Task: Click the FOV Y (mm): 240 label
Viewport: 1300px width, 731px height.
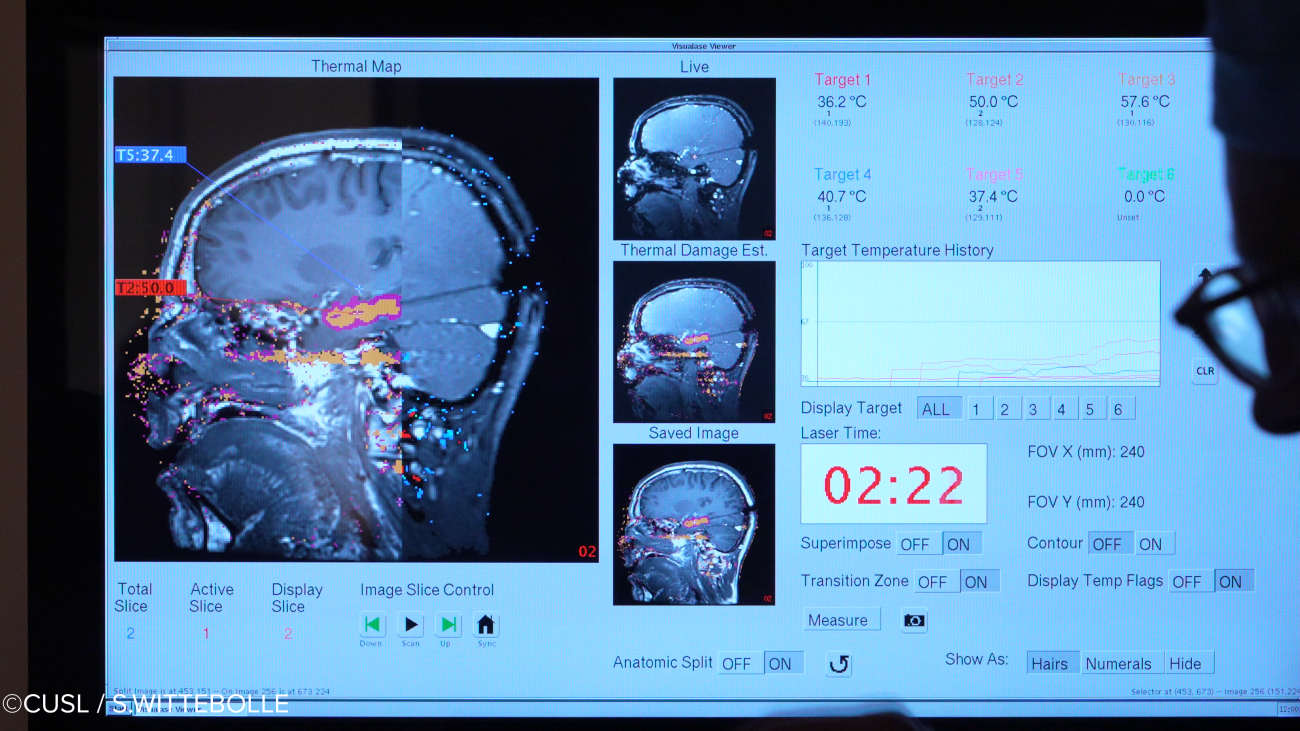Action: click(1086, 502)
